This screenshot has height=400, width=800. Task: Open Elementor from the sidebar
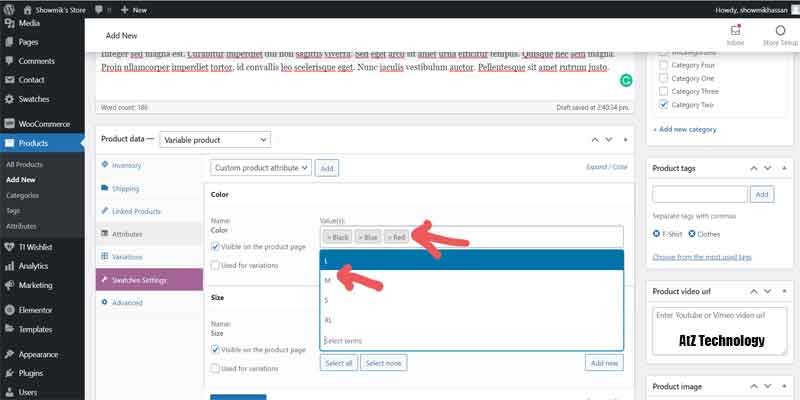click(x=10, y=310)
